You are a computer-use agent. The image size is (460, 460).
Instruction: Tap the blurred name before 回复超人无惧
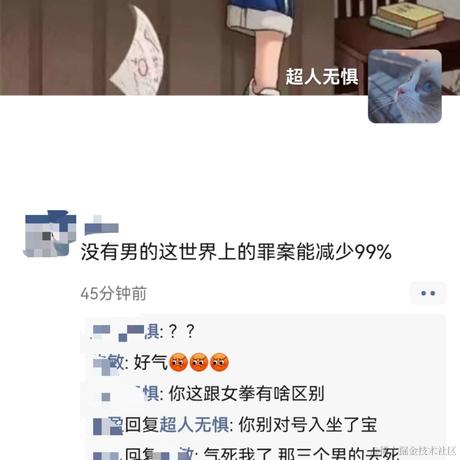(x=108, y=425)
